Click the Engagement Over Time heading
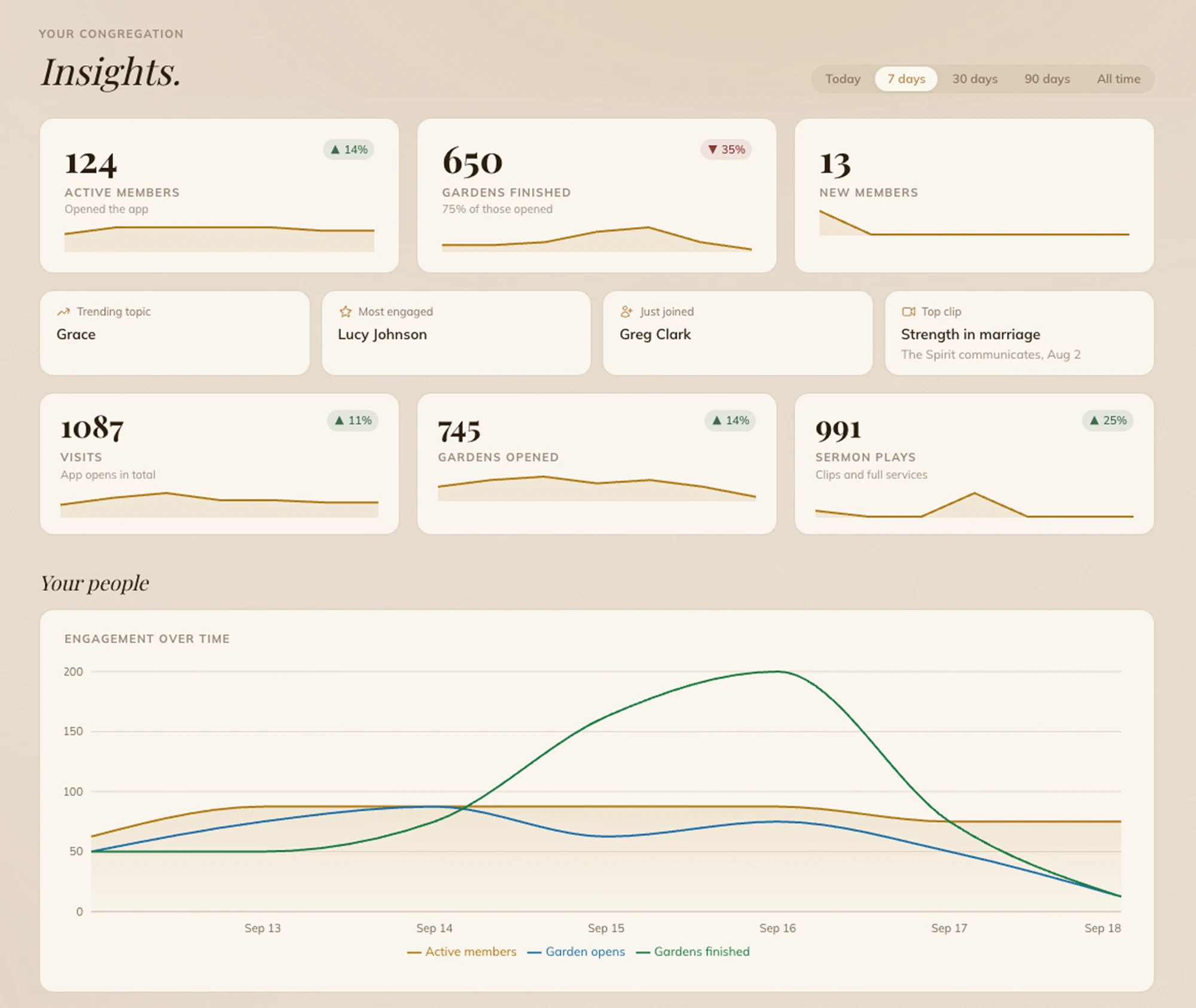 (x=147, y=639)
